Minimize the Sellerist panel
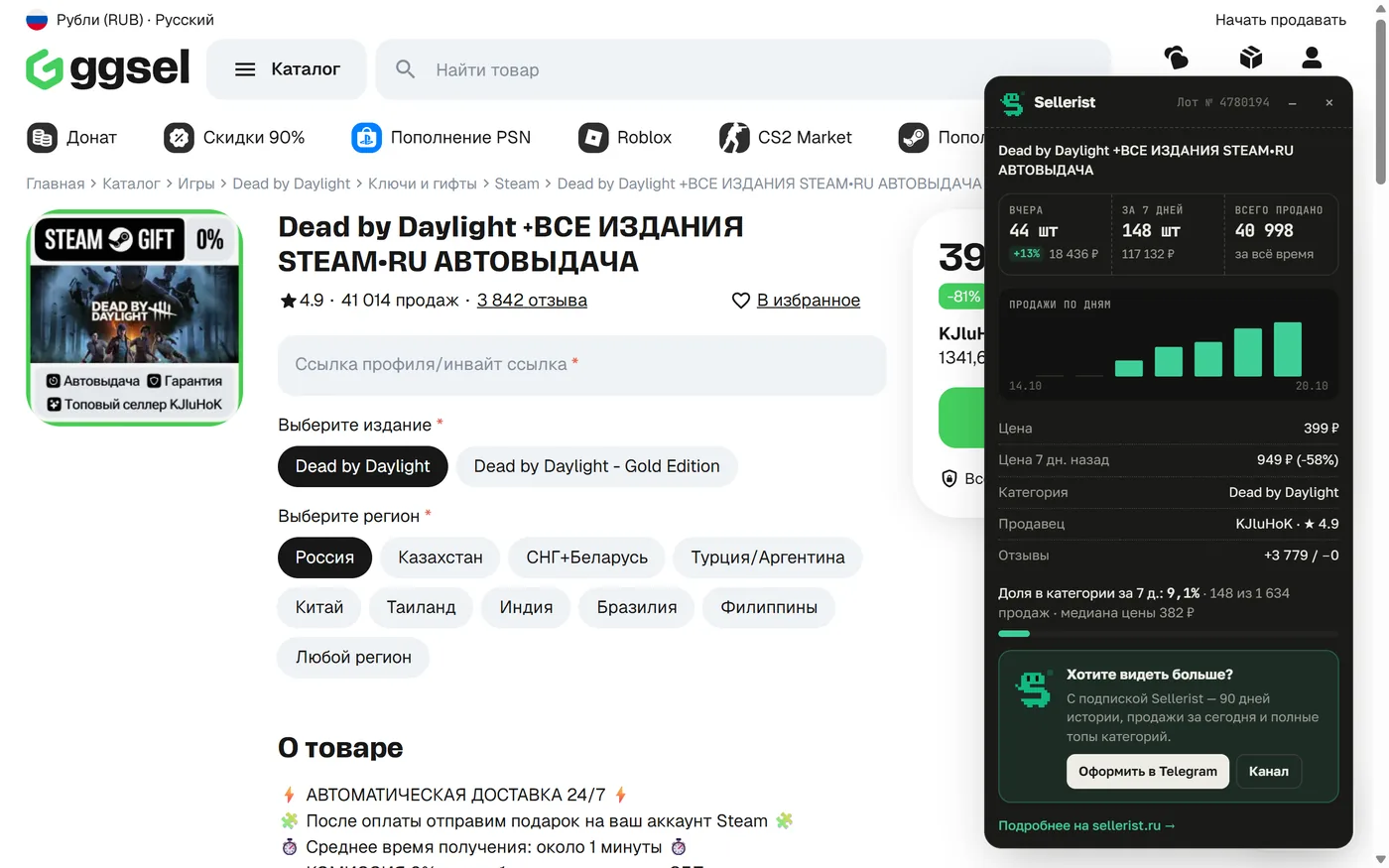Image resolution: width=1389 pixels, height=868 pixels. coord(1293,103)
